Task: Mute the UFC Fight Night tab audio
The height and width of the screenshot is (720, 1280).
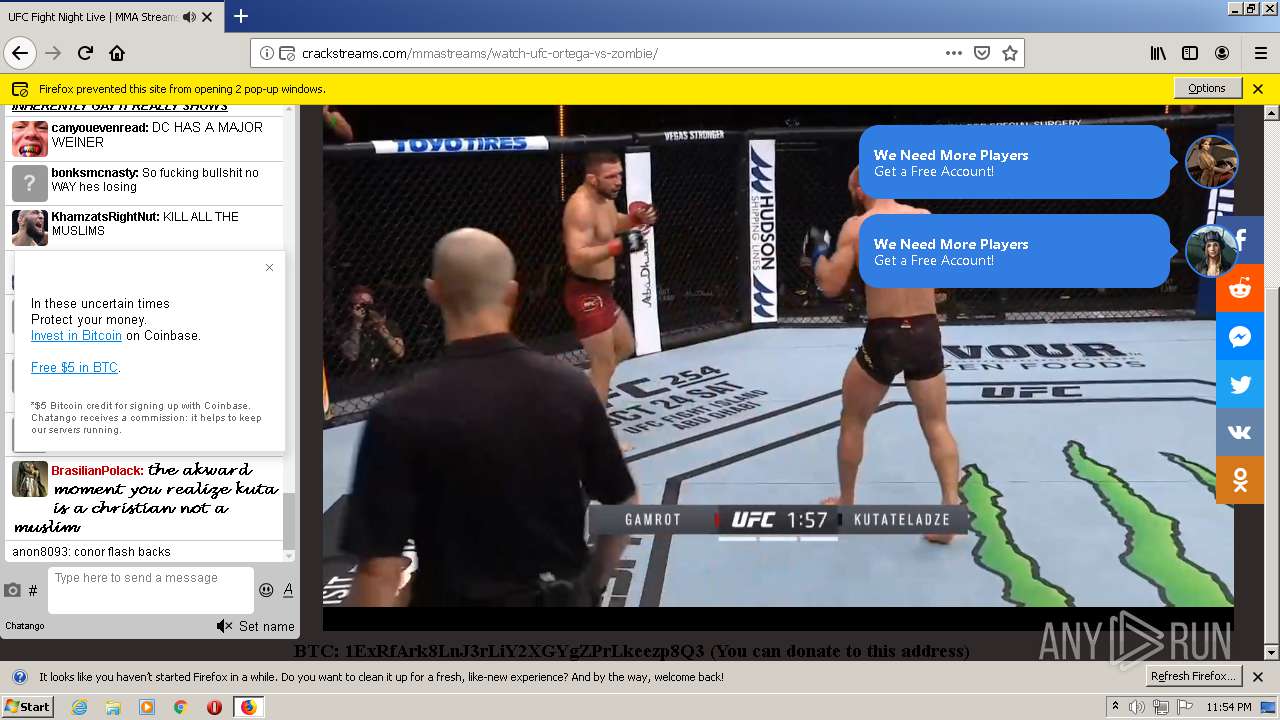Action: coord(190,17)
